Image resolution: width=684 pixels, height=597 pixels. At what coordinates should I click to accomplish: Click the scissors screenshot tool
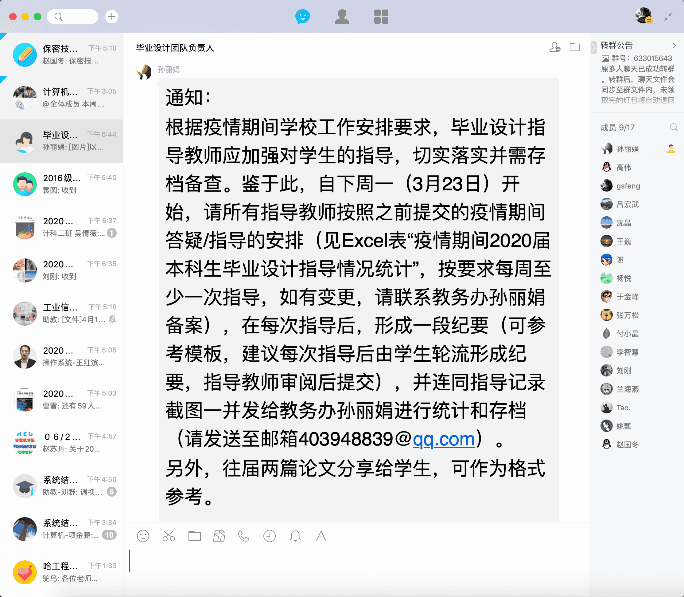[169, 536]
